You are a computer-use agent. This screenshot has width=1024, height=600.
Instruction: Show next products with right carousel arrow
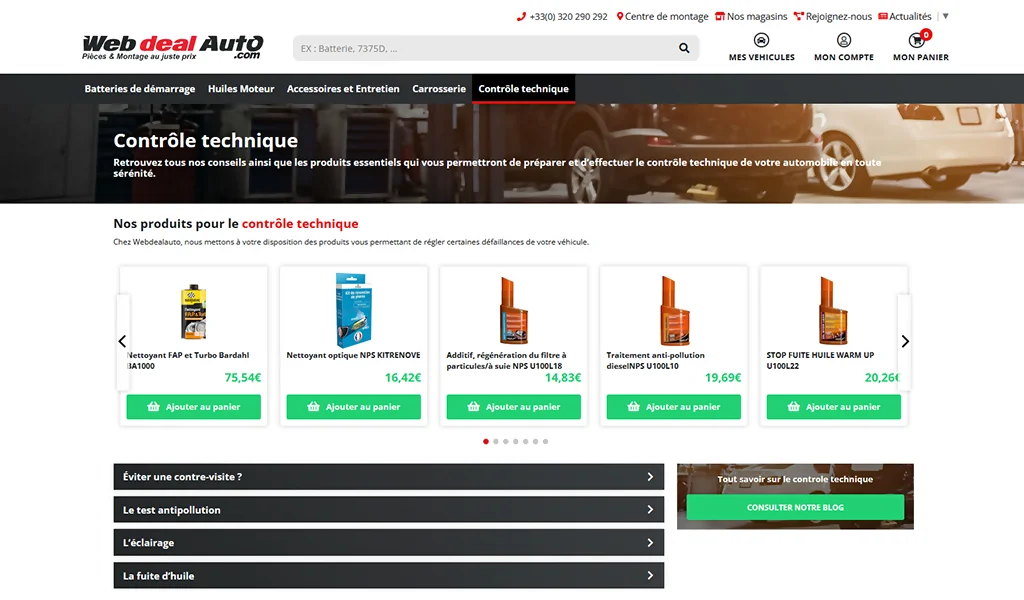pyautogui.click(x=905, y=341)
